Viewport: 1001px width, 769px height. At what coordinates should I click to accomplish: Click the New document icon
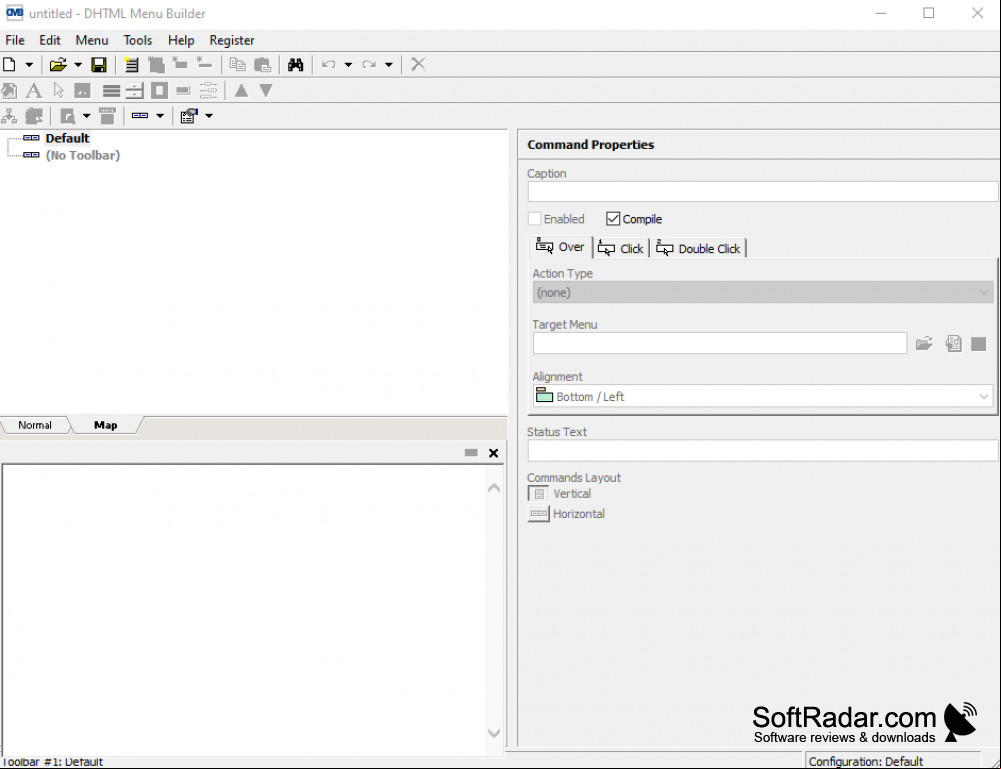pyautogui.click(x=10, y=64)
